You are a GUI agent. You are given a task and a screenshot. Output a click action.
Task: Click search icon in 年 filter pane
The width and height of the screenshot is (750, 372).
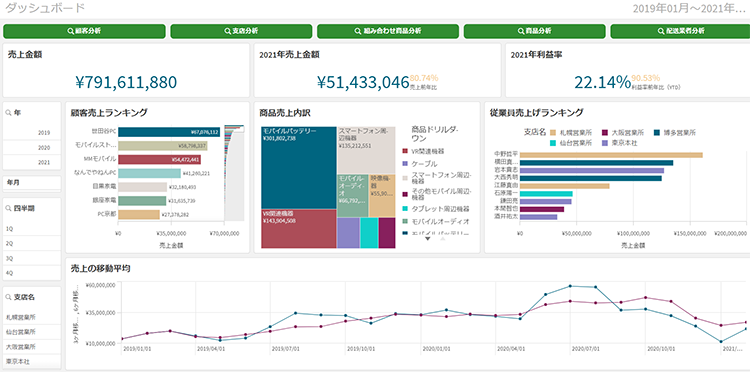[9, 113]
